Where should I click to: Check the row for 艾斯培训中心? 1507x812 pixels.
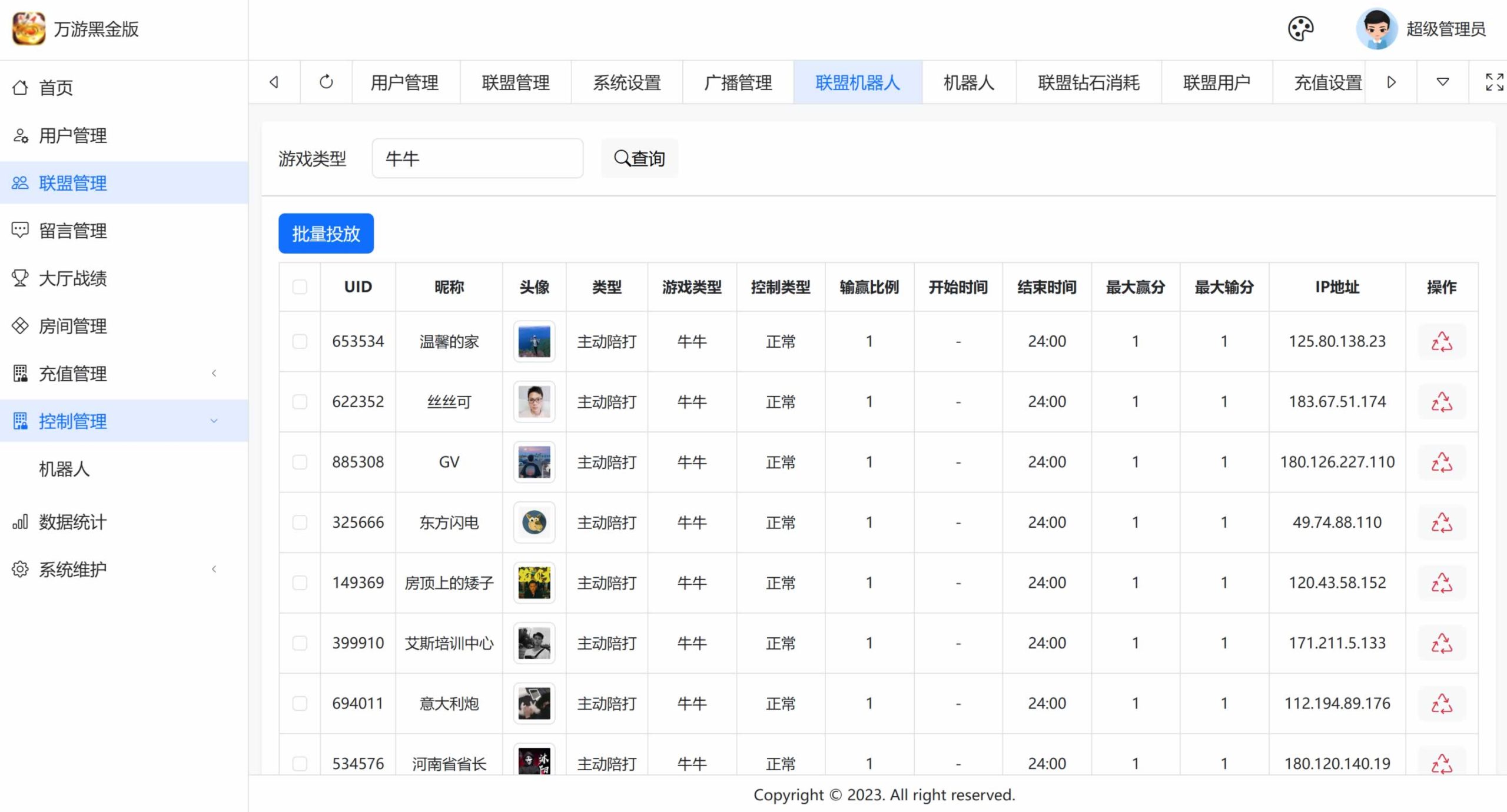[300, 643]
